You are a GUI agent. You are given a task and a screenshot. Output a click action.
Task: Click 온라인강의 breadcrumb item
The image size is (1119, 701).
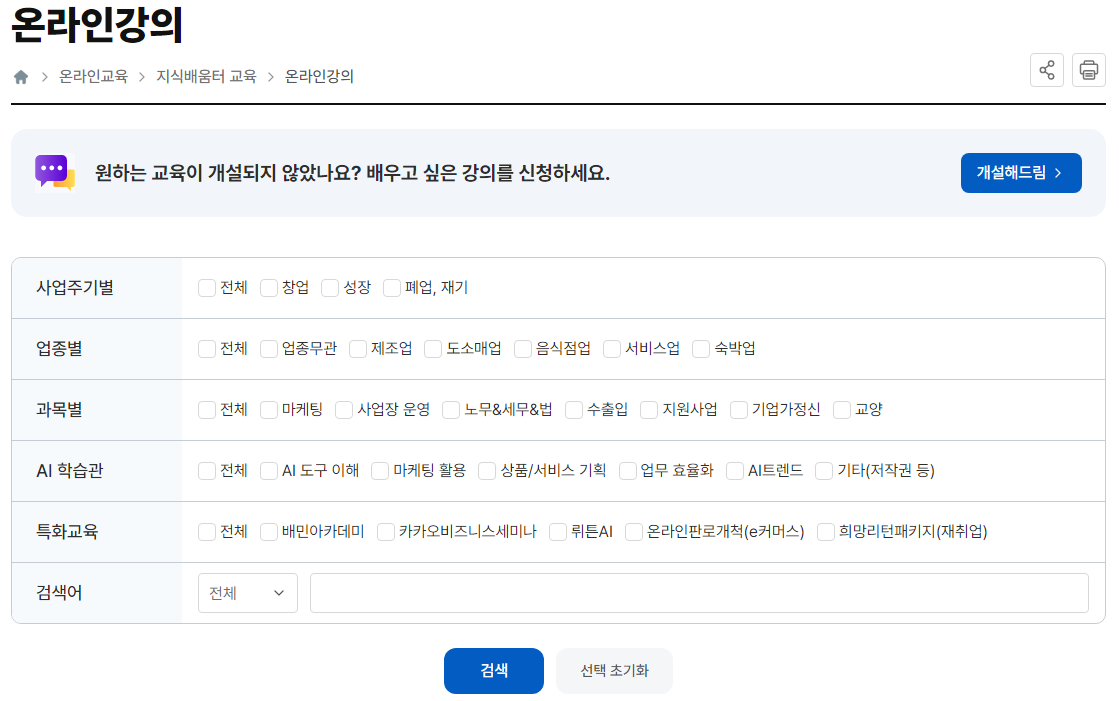coord(319,76)
